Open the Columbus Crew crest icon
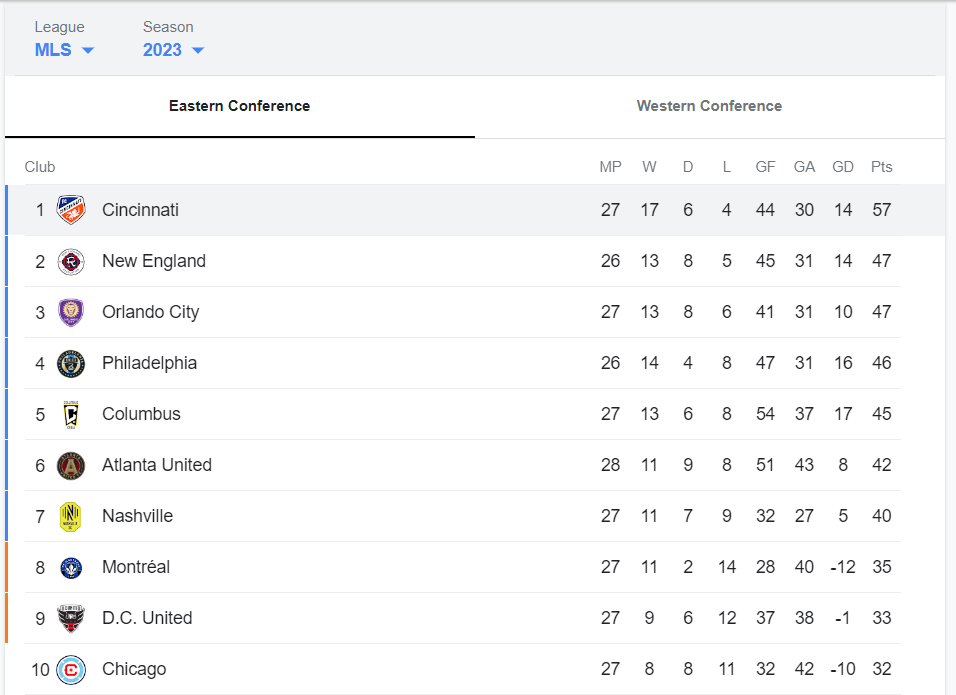This screenshot has width=956, height=695. [x=71, y=414]
